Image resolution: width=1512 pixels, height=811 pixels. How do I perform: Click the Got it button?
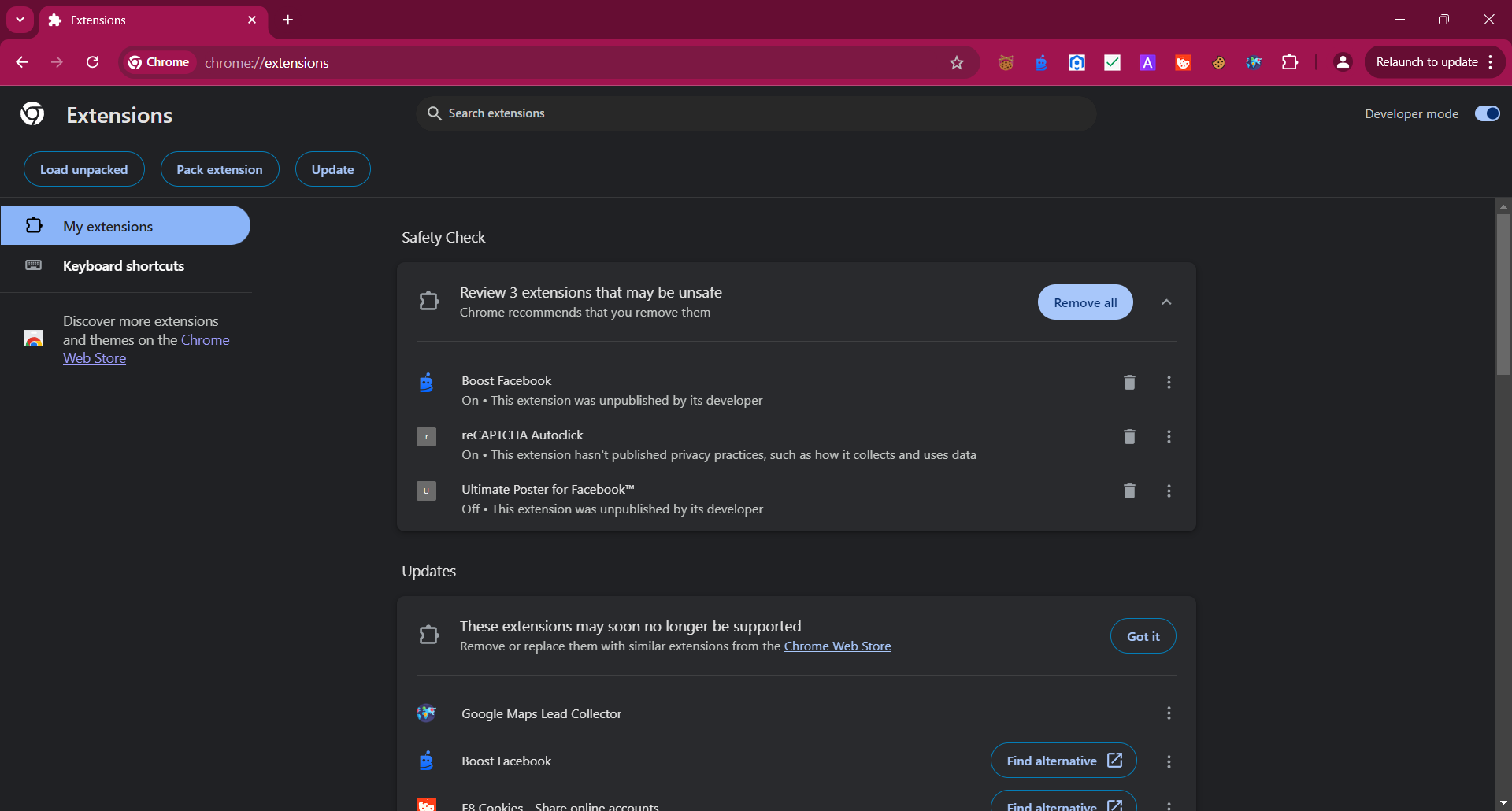click(1143, 636)
